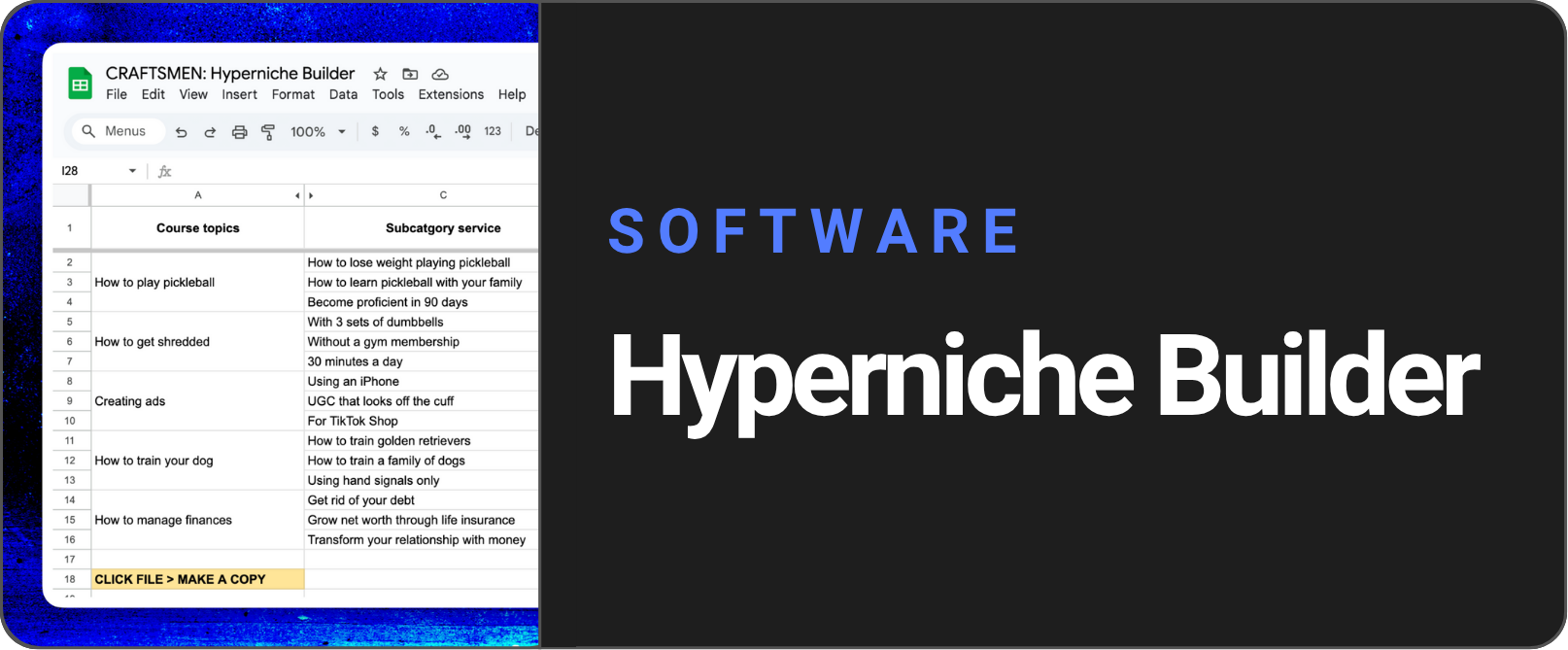
Task: Expand the name box dropdown arrow
Action: 132,171
